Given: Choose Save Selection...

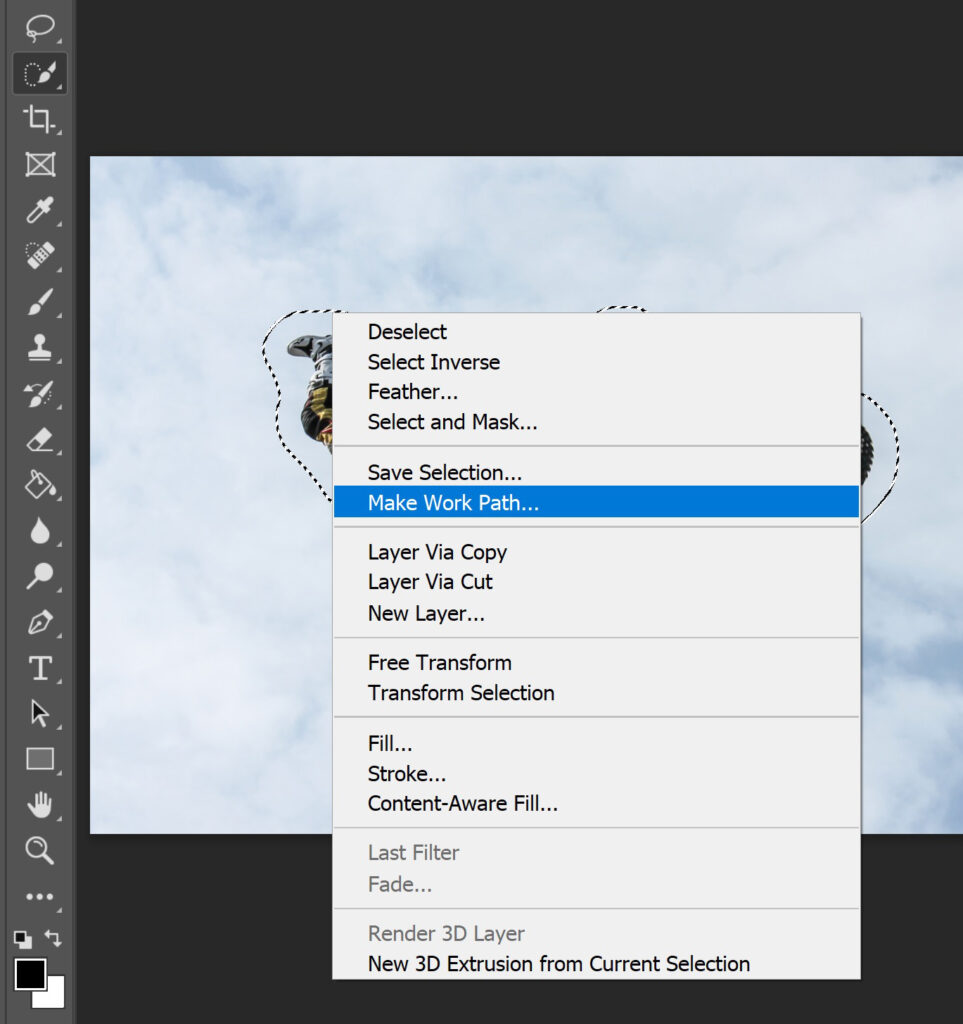Looking at the screenshot, I should click(x=596, y=472).
